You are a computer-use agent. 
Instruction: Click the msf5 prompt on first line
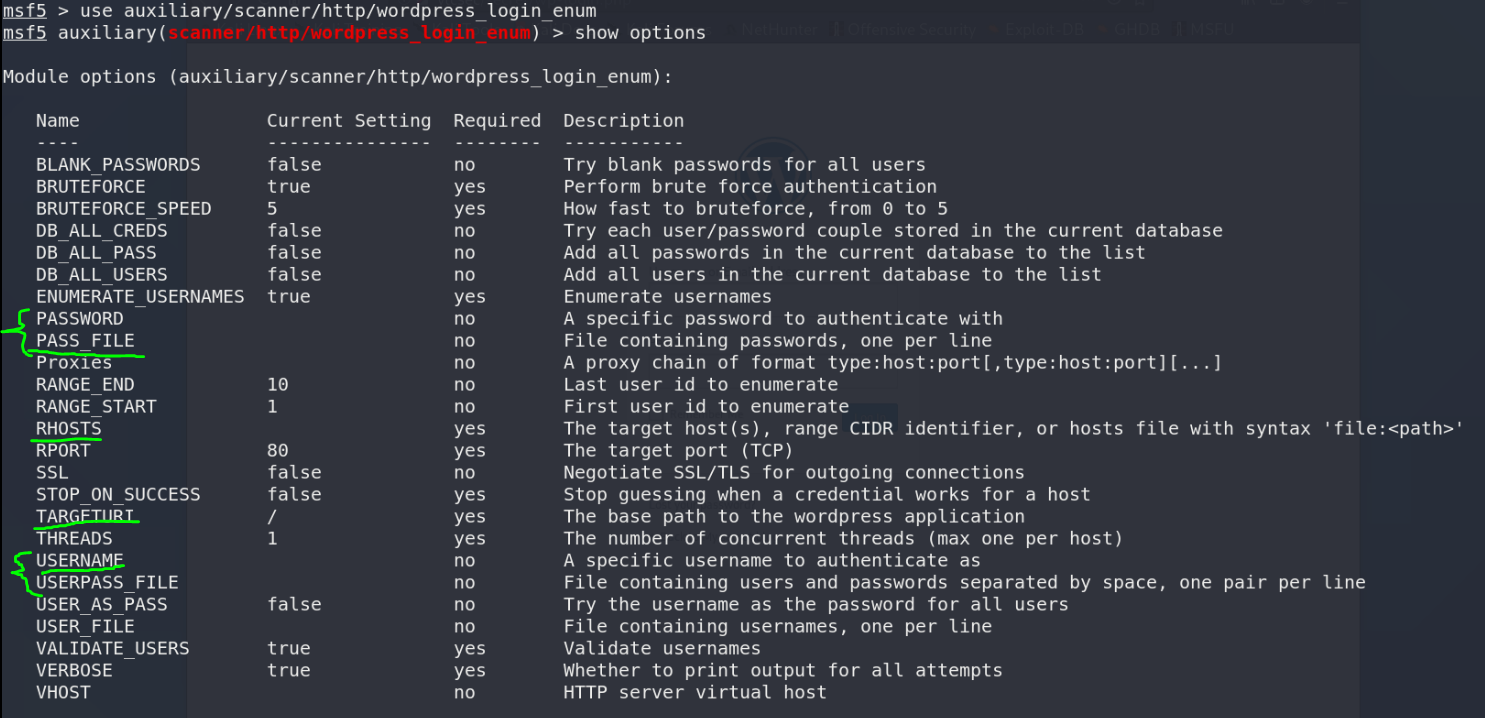coord(24,12)
